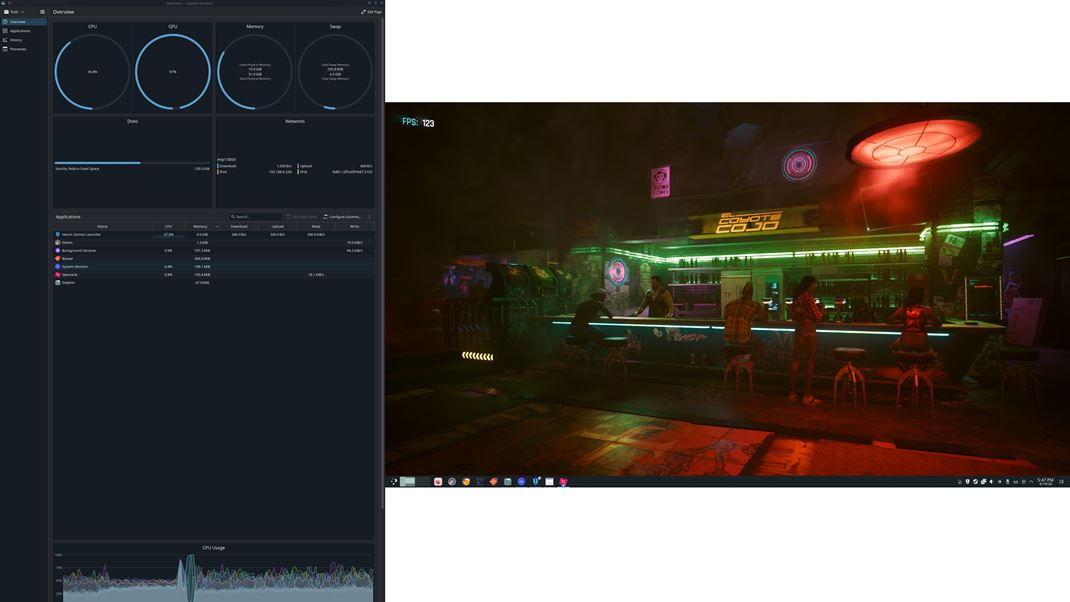Select the Background Services row
Image resolution: width=1070 pixels, height=602 pixels.
coord(214,250)
